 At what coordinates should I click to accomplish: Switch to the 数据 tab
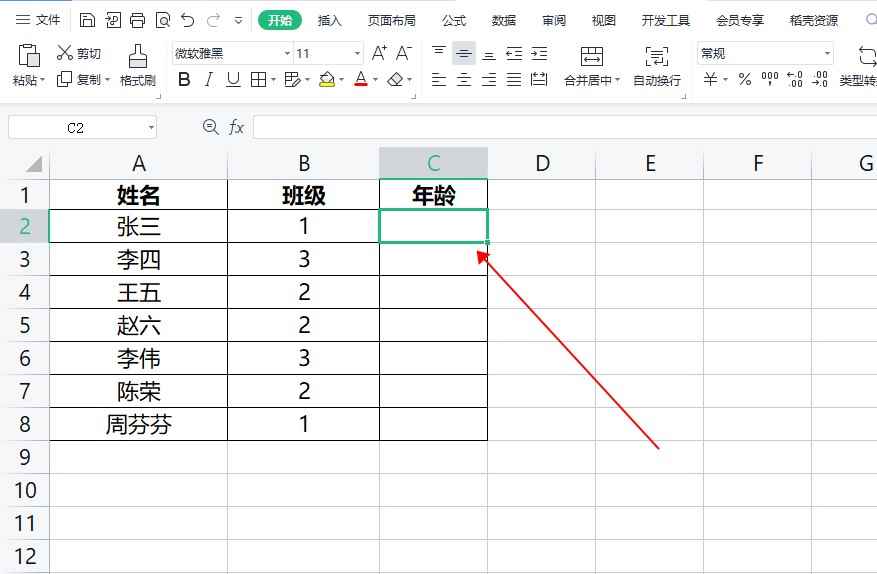(503, 21)
